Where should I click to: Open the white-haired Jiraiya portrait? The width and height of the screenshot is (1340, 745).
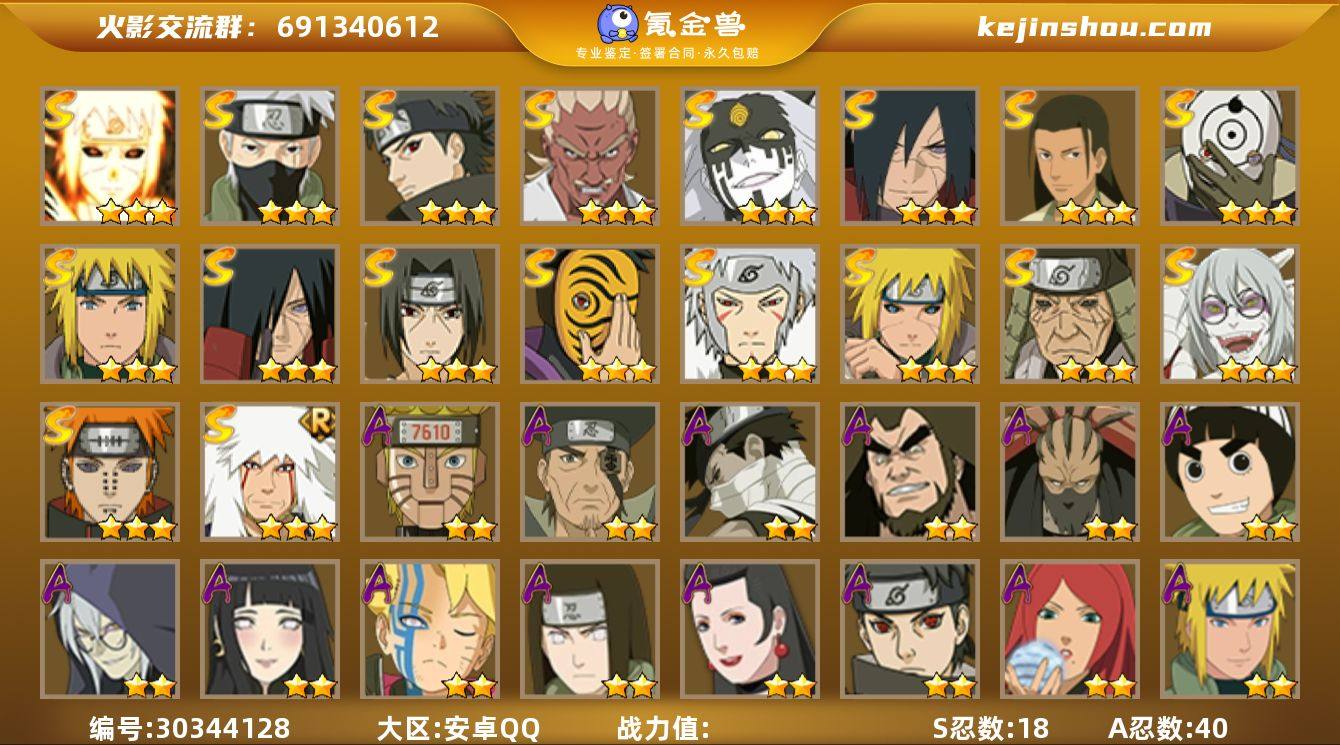point(269,472)
